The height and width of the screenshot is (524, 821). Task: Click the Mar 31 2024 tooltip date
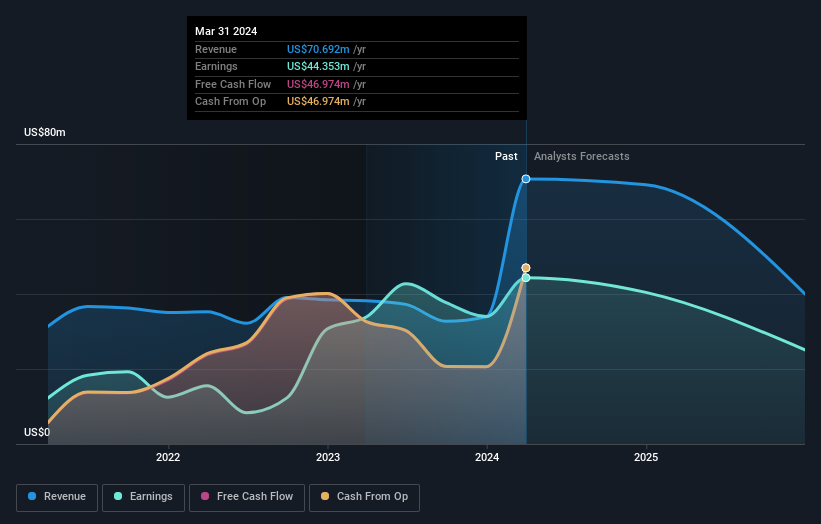226,31
